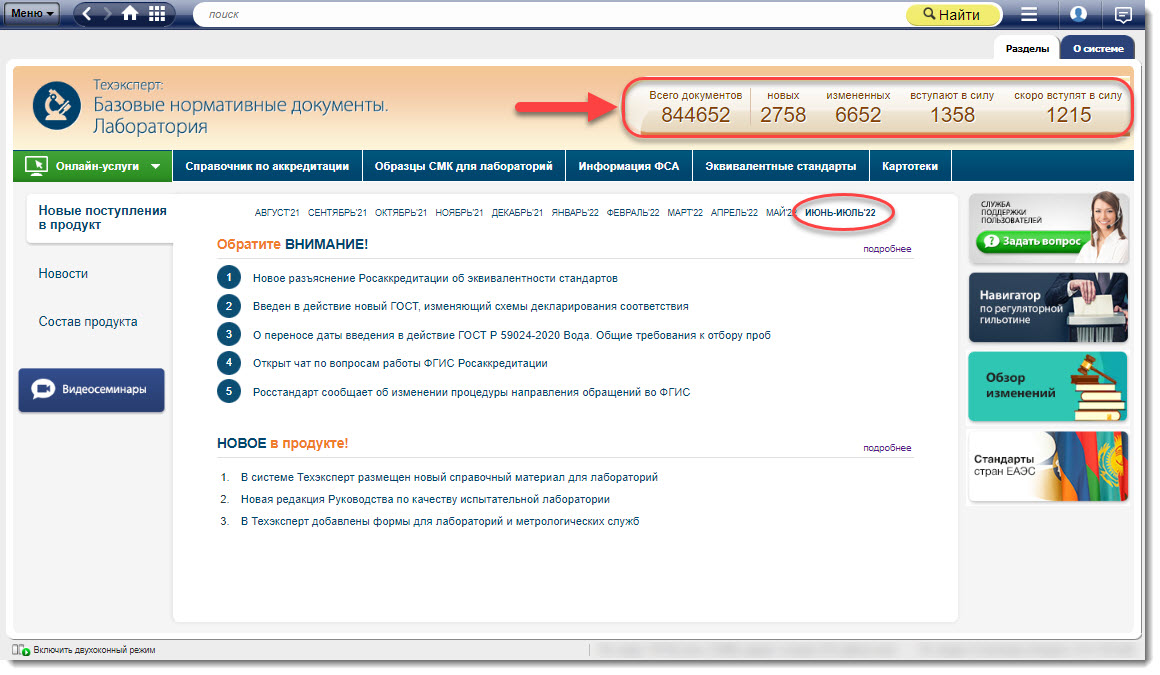Click the измененных documents count 6652

[858, 115]
